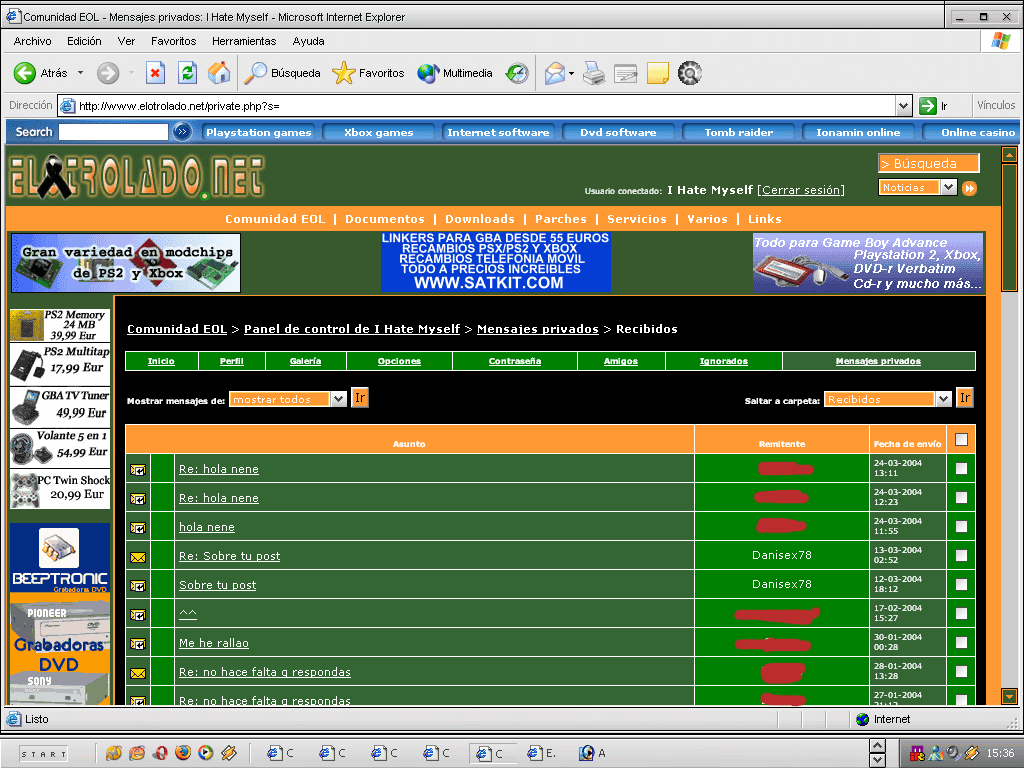Screen dimensions: 1024x768
Task: Open the Archivo menu
Action: 33,41
